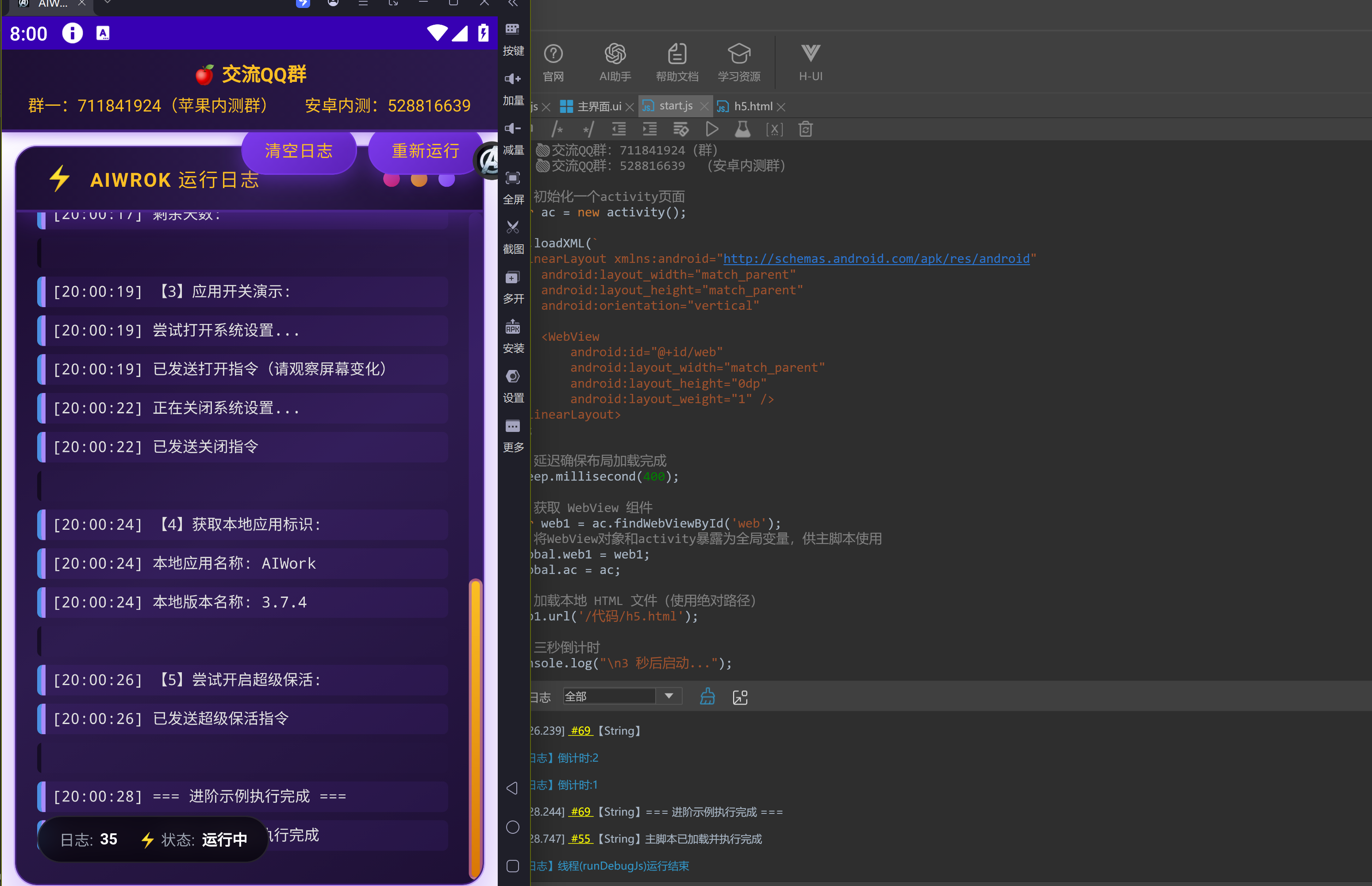
Task: Increase indent of selected code
Action: coord(650,129)
